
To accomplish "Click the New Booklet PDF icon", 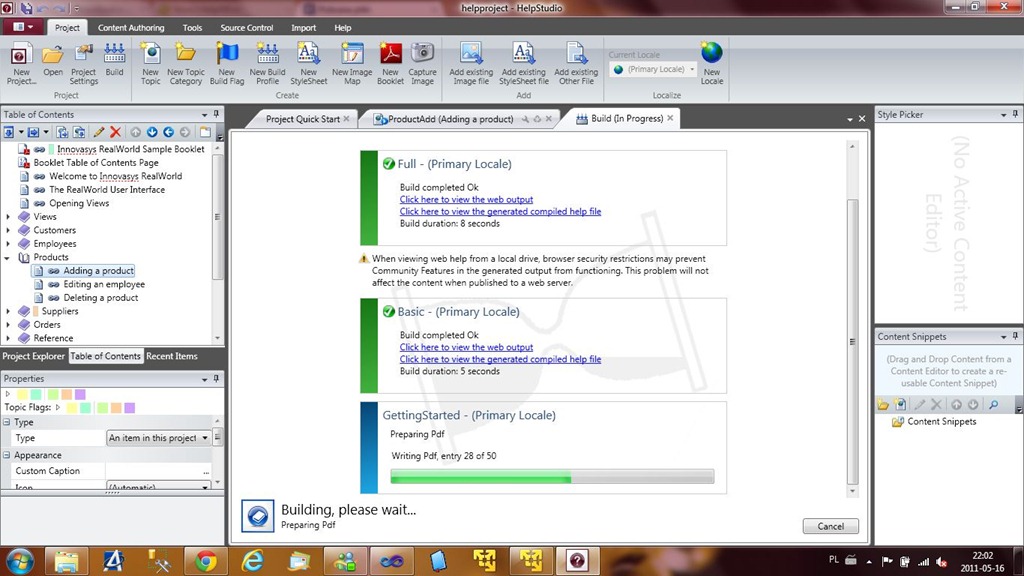I will click(390, 61).
